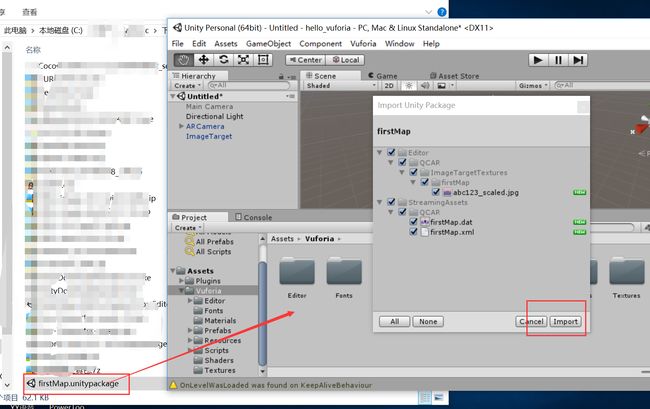Switch to the Asset Store tab
This screenshot has width=650, height=409.
coord(454,76)
